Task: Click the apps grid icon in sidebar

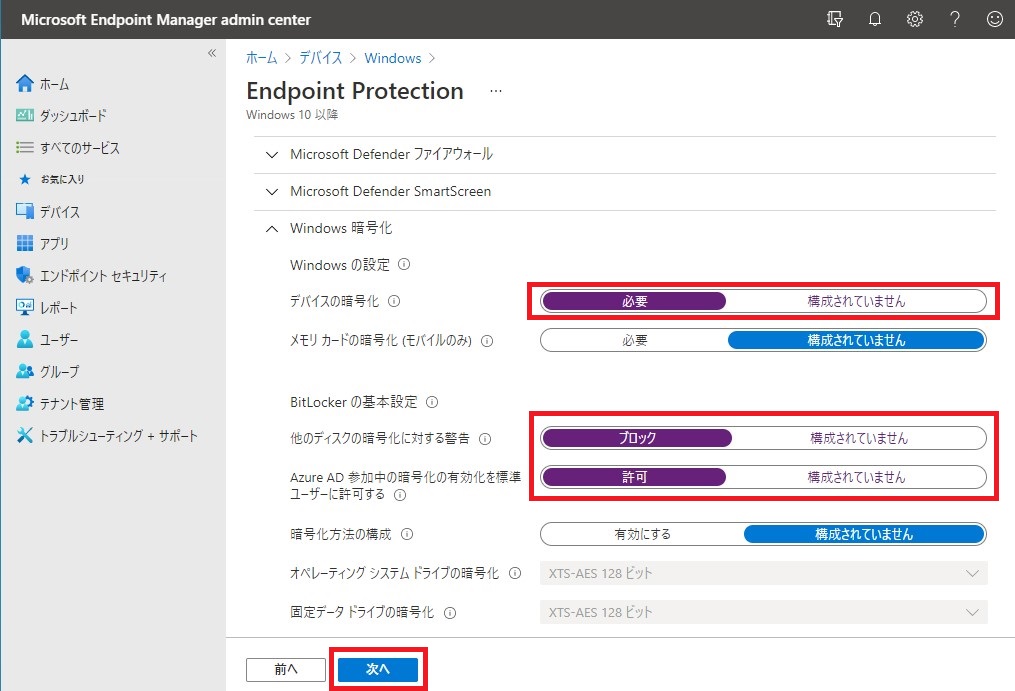Action: click(25, 243)
